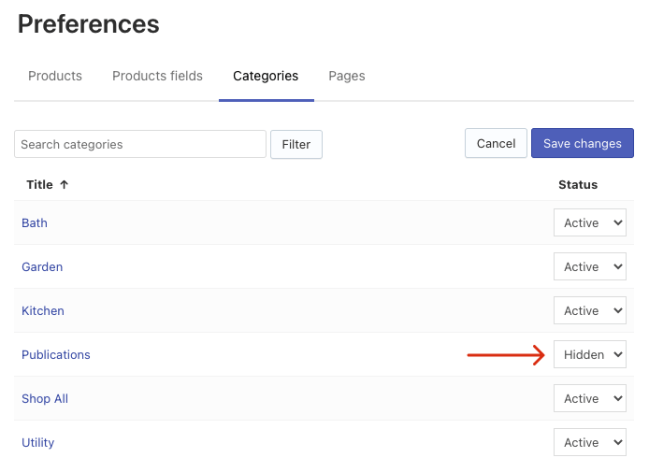Open the Garden category link
The width and height of the screenshot is (649, 472).
(42, 267)
